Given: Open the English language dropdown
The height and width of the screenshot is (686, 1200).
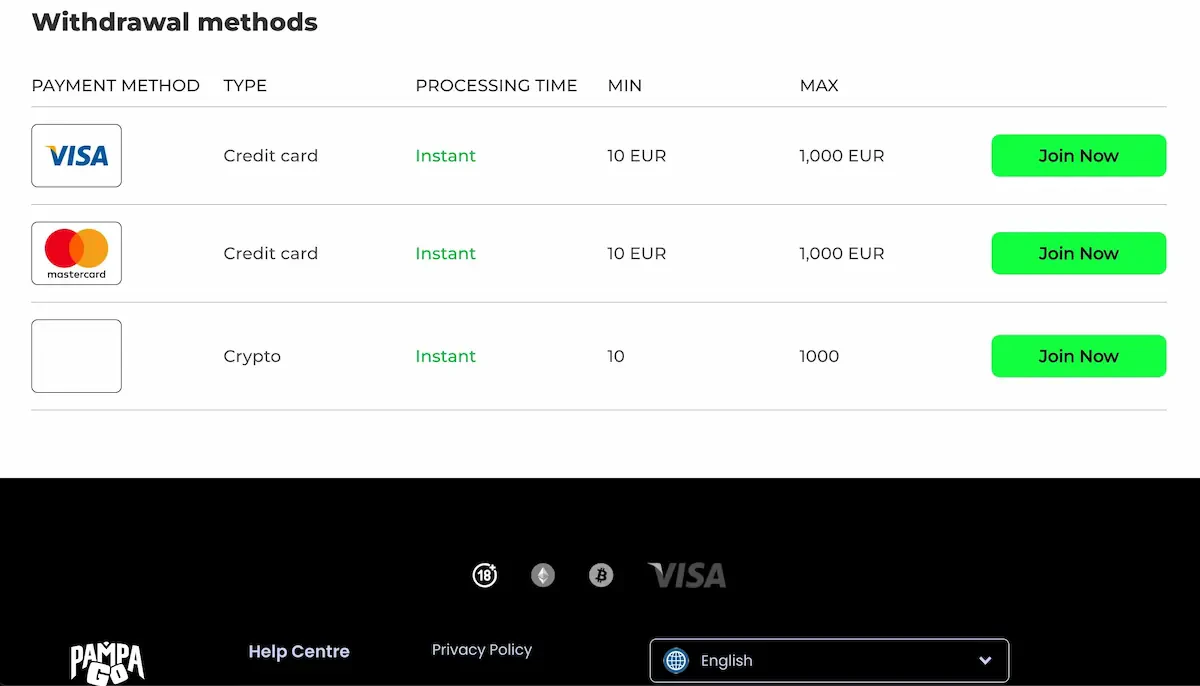Looking at the screenshot, I should point(828,661).
